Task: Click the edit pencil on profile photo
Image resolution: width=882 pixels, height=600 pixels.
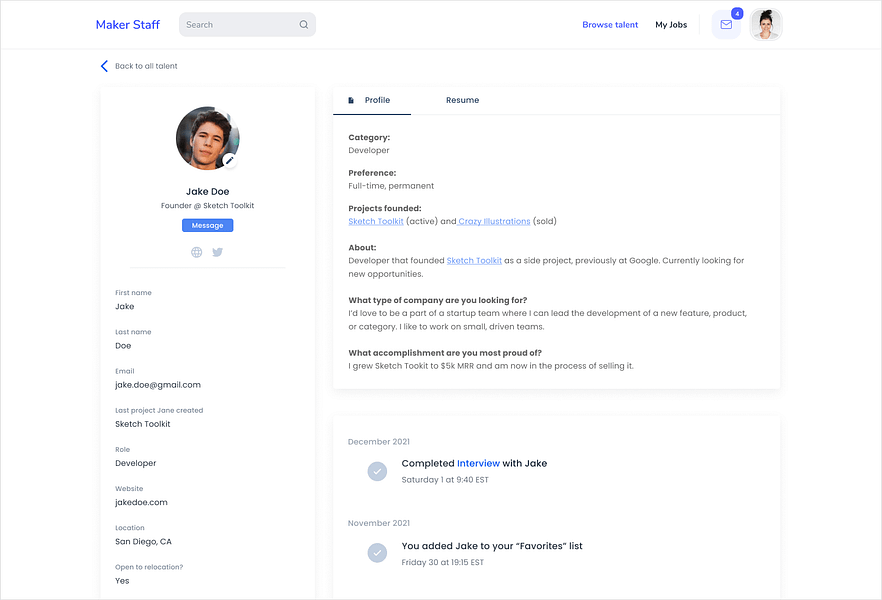Action: pos(229,160)
